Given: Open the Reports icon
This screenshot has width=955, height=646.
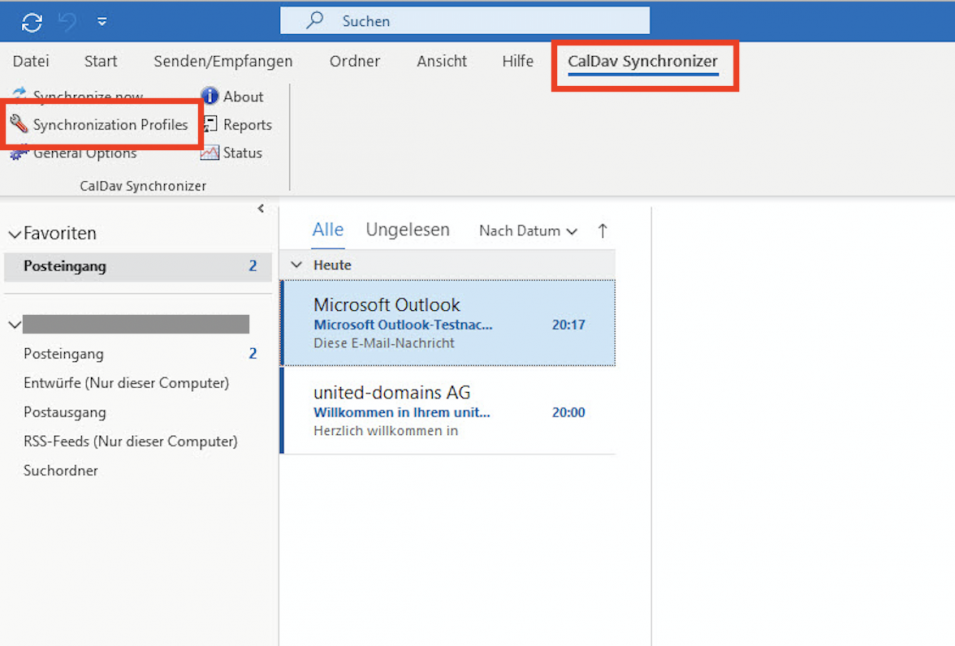Looking at the screenshot, I should [x=210, y=125].
